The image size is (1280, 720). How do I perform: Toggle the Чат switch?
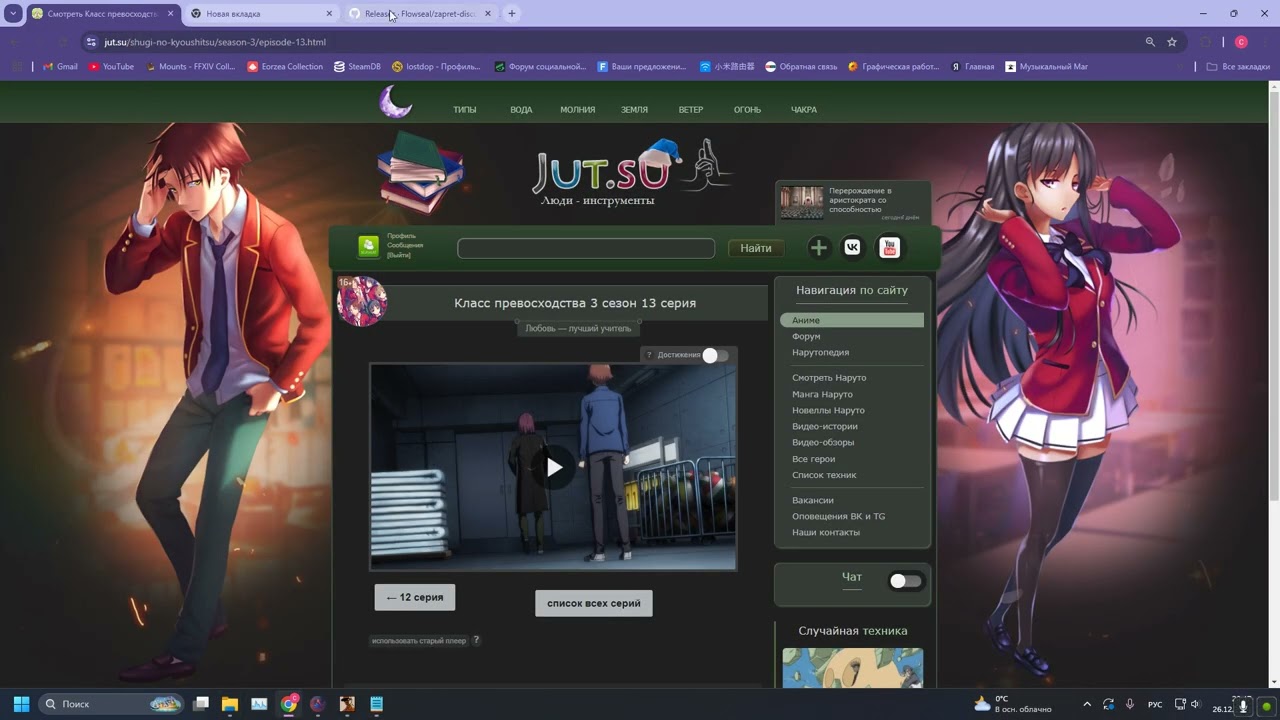coord(906,581)
